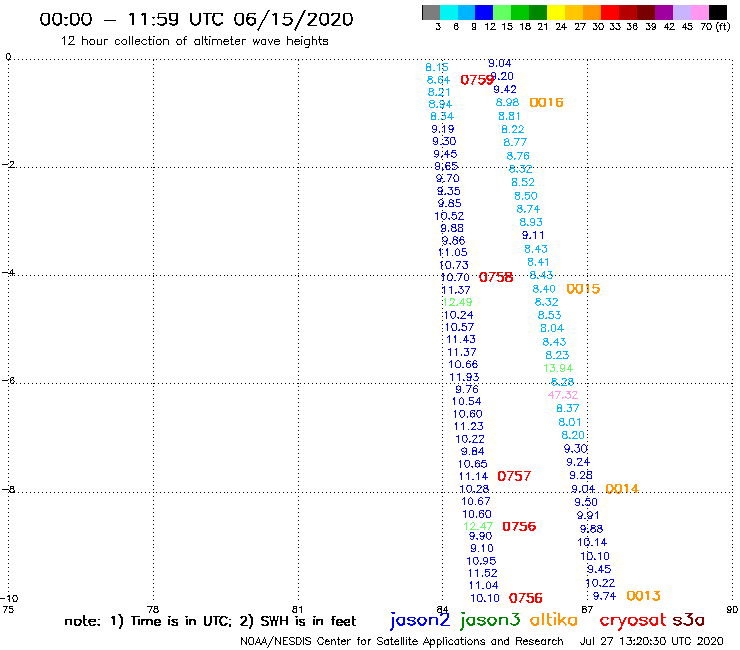Select the orange 0013 time stamp
The image size is (740, 650).
point(643,596)
